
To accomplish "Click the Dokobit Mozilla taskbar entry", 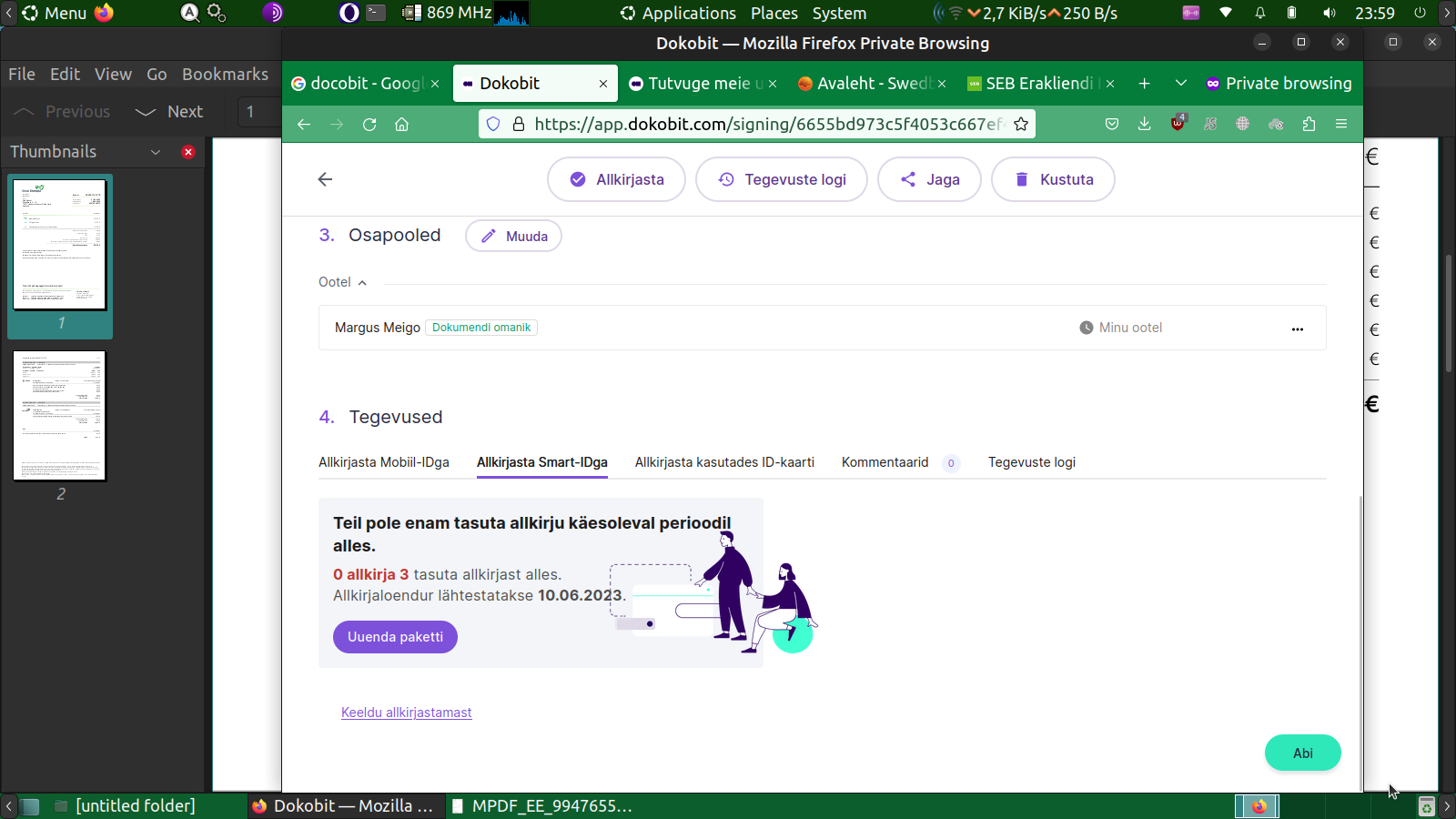I will point(344,806).
